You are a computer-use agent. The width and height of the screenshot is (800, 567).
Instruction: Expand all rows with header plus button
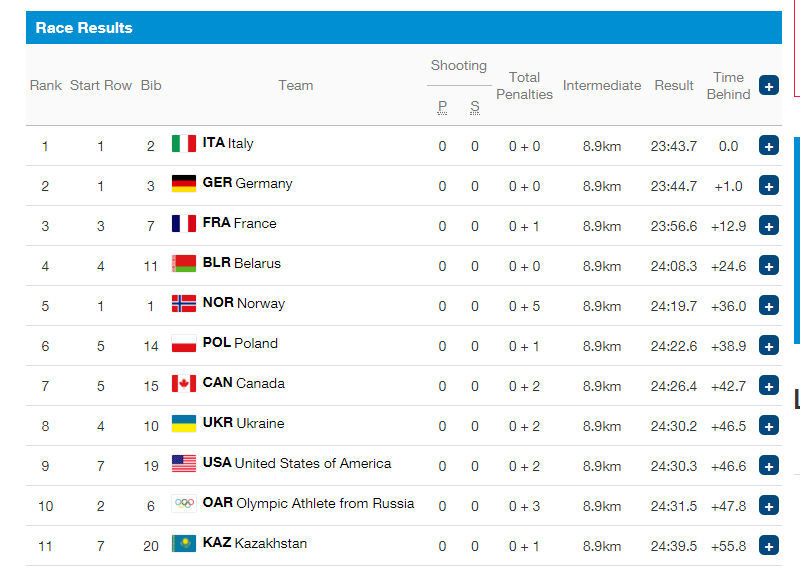coord(768,85)
